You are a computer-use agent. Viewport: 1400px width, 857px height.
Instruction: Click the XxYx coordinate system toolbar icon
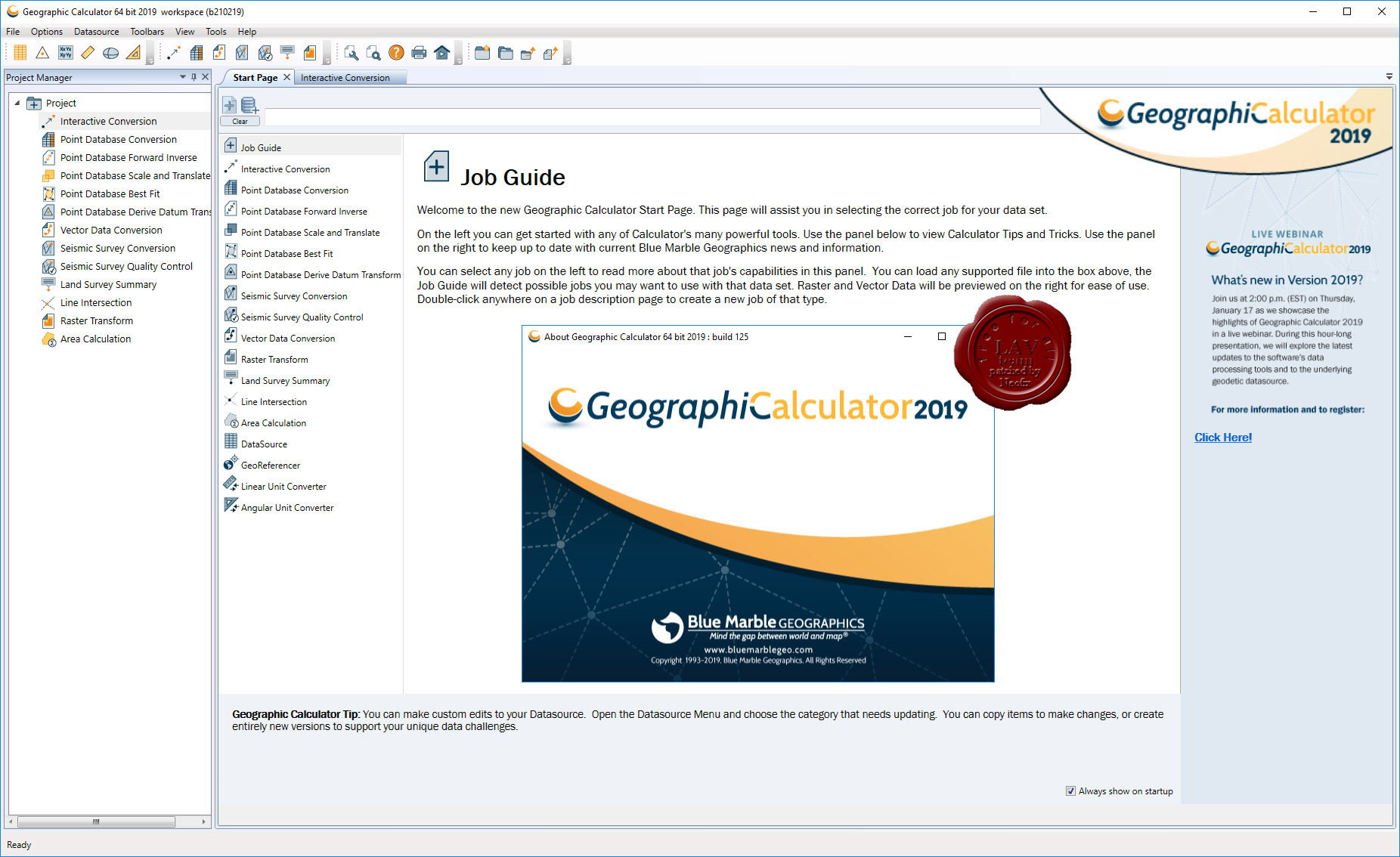click(65, 52)
